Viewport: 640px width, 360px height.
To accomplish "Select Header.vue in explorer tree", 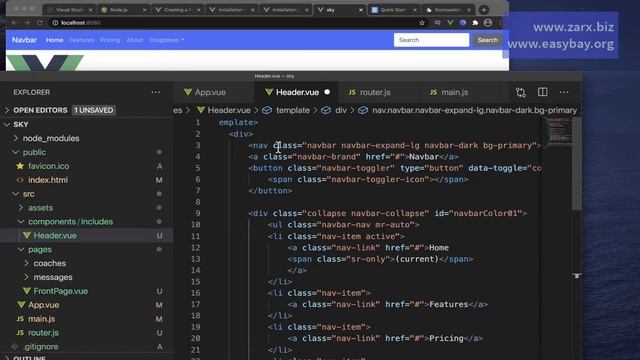I will (x=55, y=236).
